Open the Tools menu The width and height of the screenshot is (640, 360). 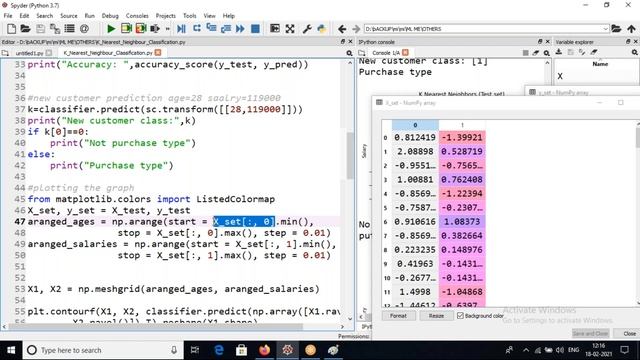(x=190, y=16)
